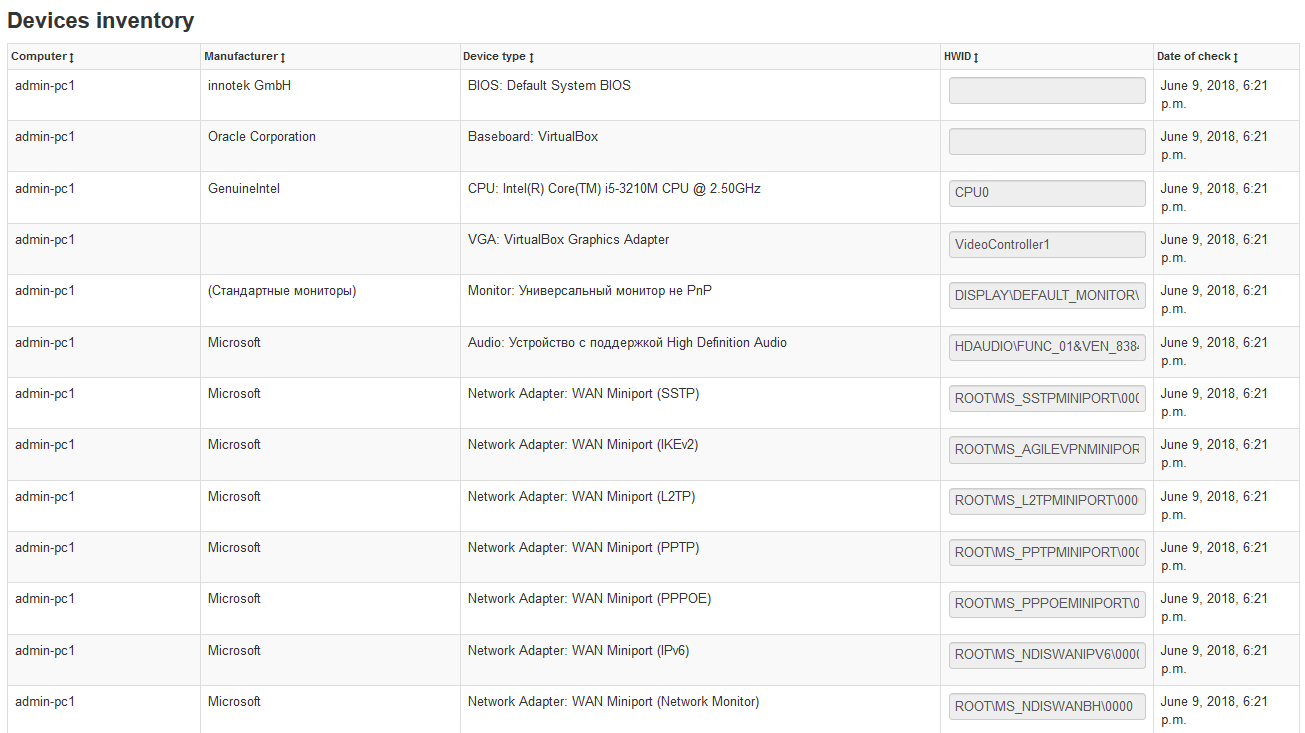The image size is (1305, 733).
Task: Toggle sort direction on Date of check header
Action: point(1236,57)
